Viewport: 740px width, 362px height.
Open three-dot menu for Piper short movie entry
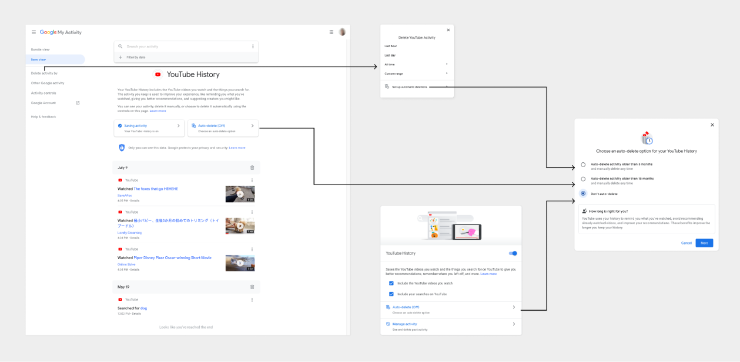click(x=252, y=249)
